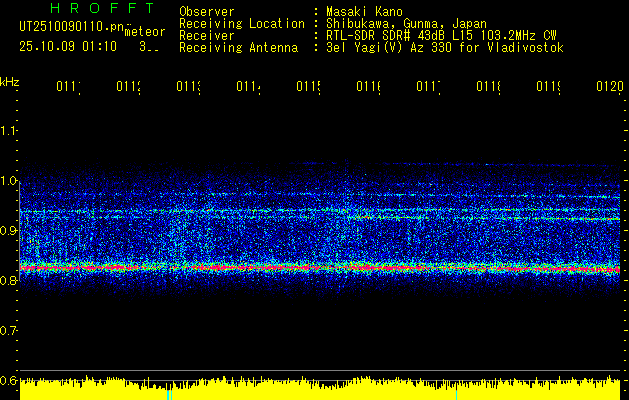Select the 1.0 frequency axis tick
Image resolution: width=629 pixels, height=400 pixels.
click(9, 181)
